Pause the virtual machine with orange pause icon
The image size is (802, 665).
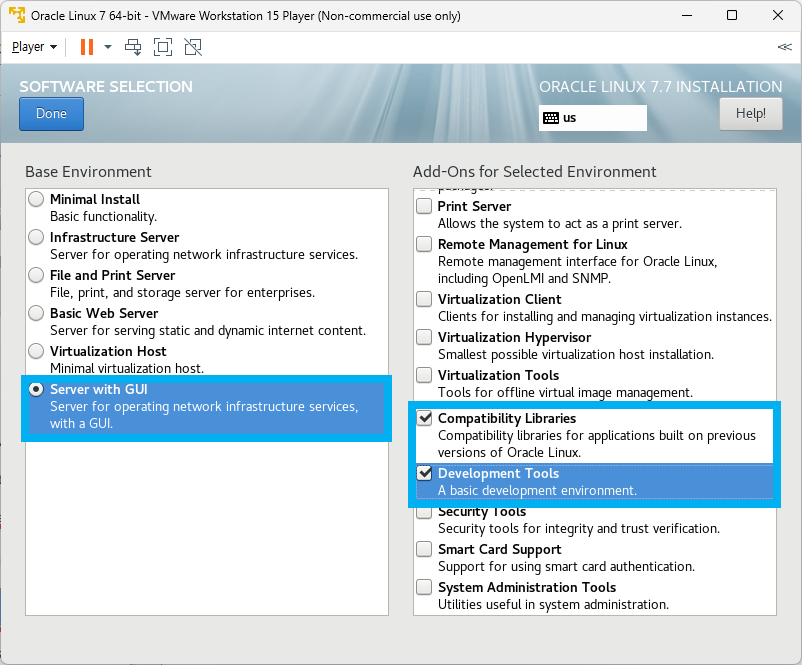[87, 47]
